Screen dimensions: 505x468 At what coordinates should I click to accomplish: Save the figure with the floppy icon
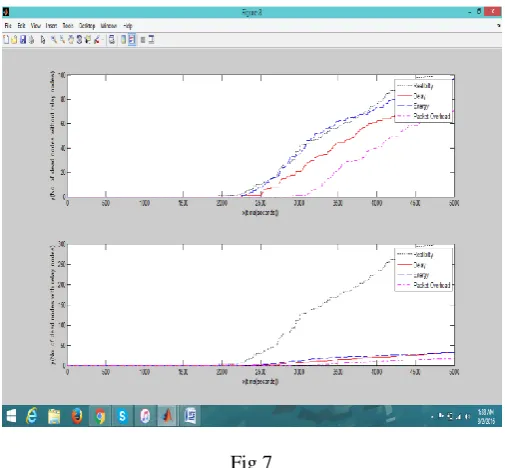click(23, 40)
